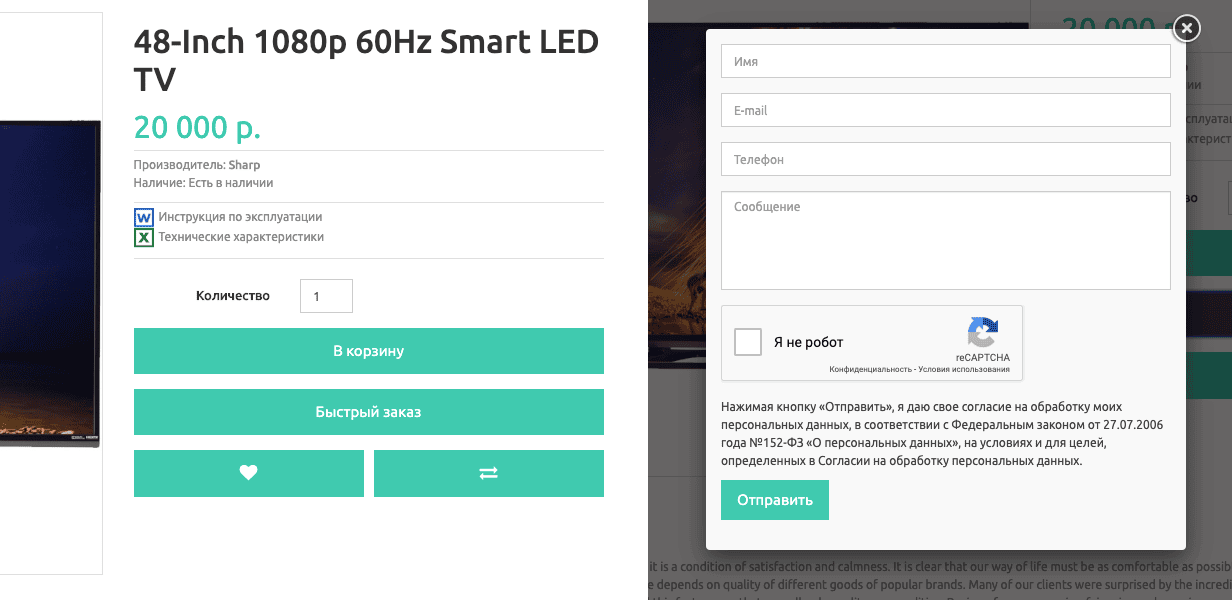Check the "Я не робот" checkbox
The height and width of the screenshot is (615, 1232).
[748, 342]
